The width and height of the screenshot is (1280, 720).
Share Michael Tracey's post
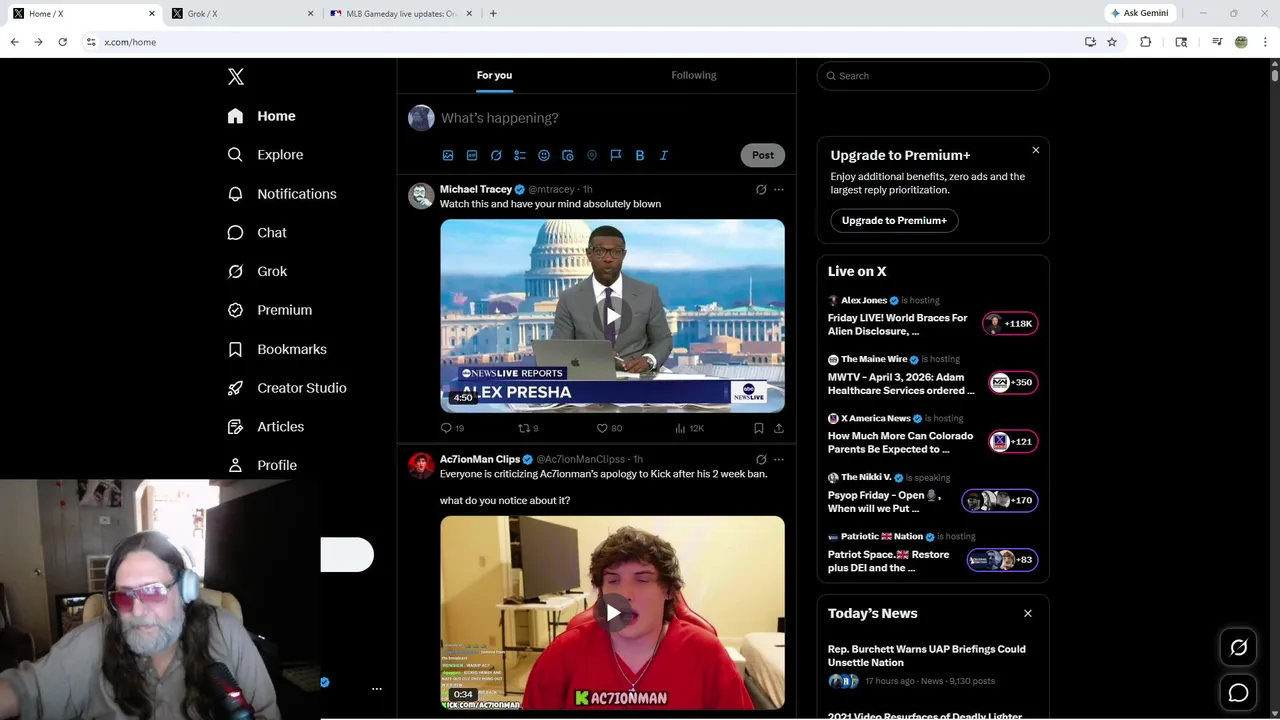(779, 428)
